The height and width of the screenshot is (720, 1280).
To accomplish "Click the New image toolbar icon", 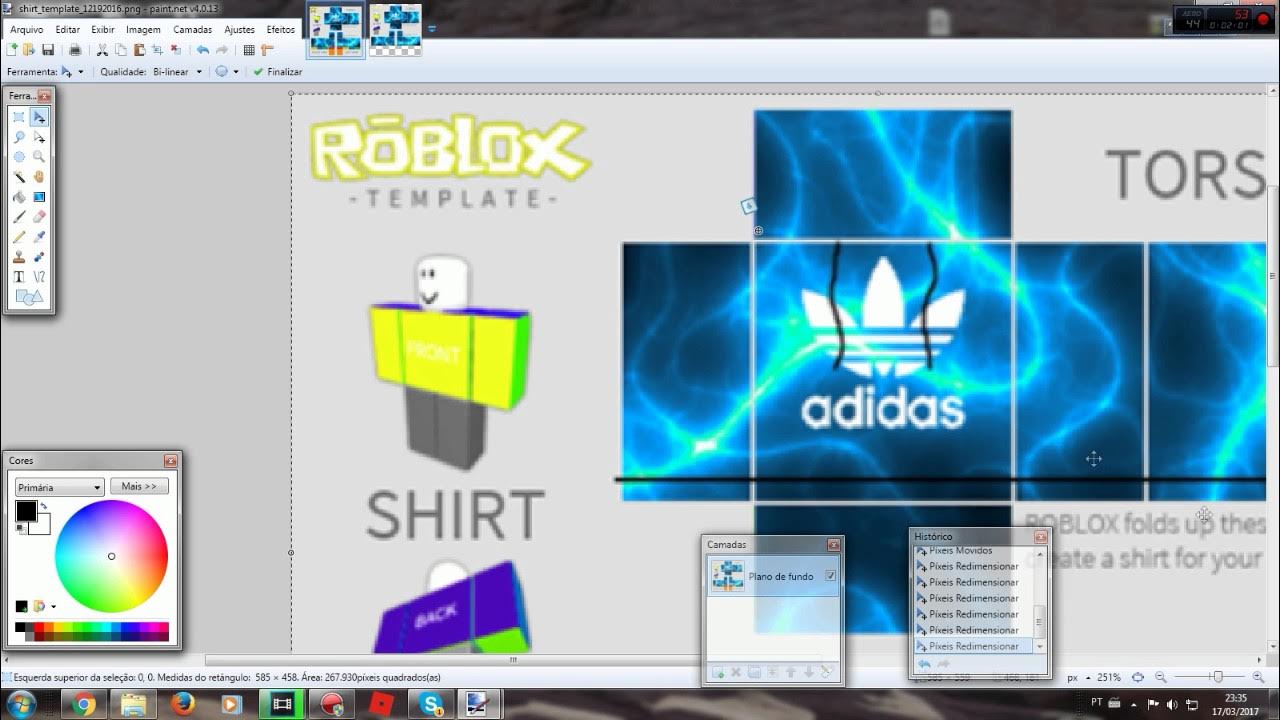I will pos(13,50).
